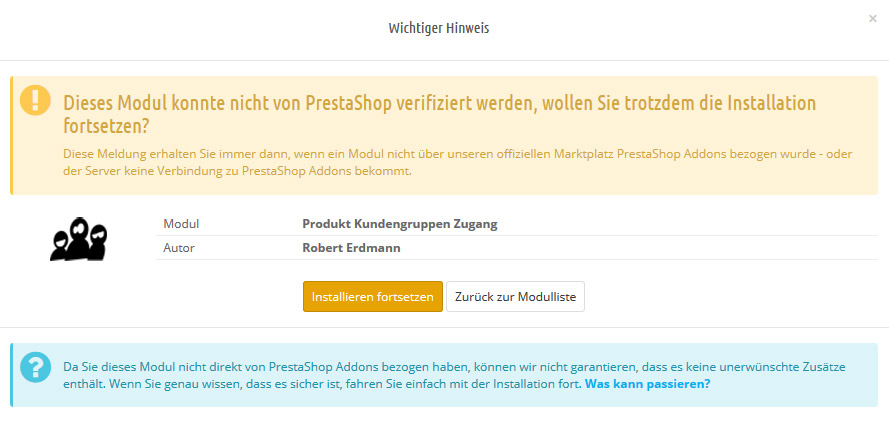Screen dimensions: 889x432
Task: Go back via Zurück zur Modulliste
Action: [515, 297]
